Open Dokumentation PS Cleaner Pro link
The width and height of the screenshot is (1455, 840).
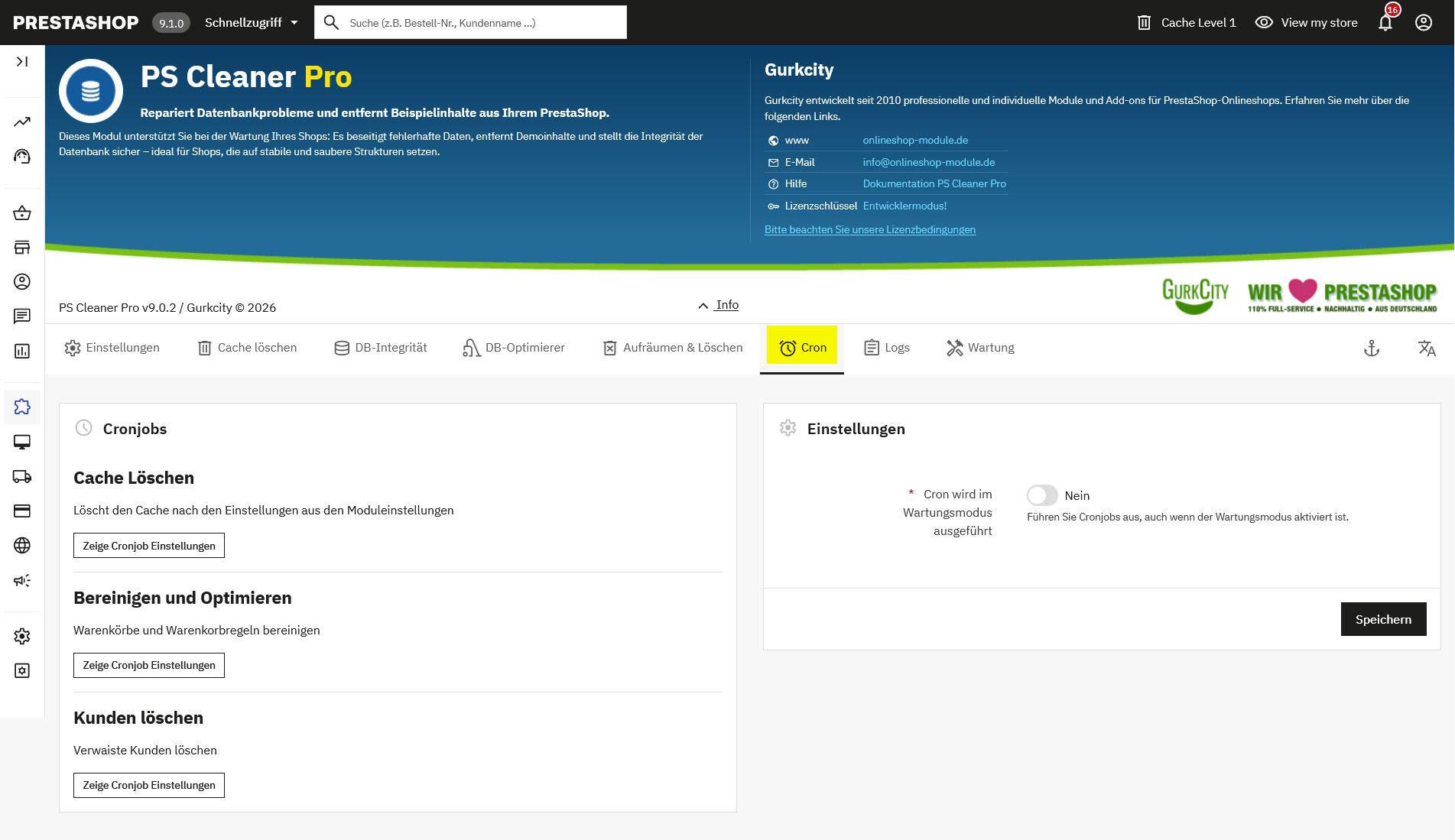pos(934,183)
